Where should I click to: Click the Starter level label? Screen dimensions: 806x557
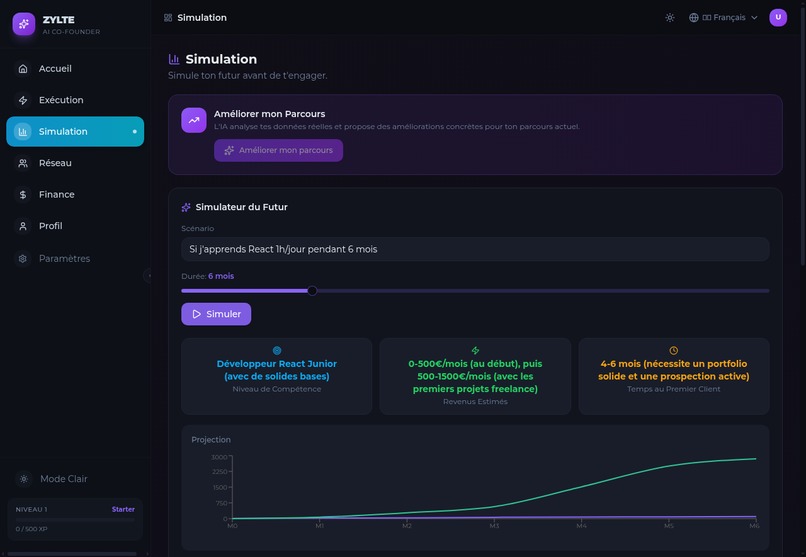(123, 509)
